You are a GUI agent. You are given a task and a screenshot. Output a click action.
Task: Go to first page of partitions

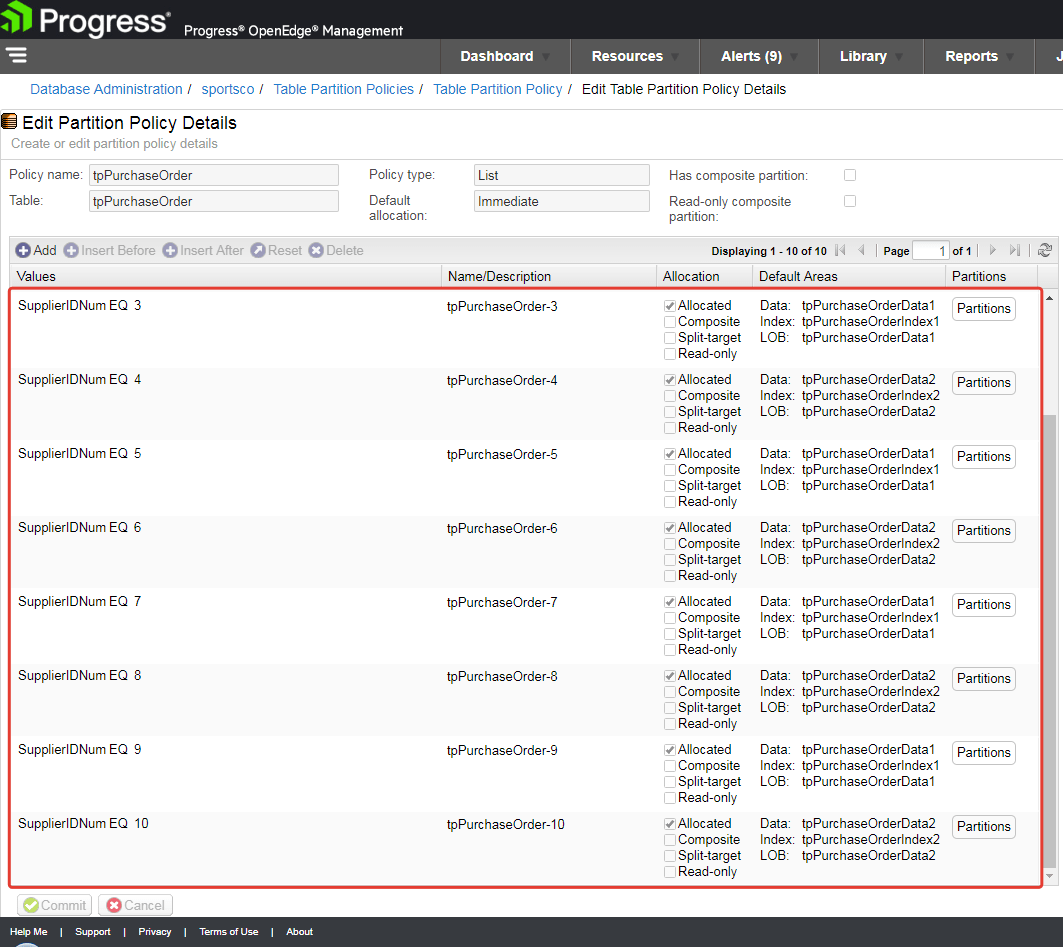click(x=840, y=250)
